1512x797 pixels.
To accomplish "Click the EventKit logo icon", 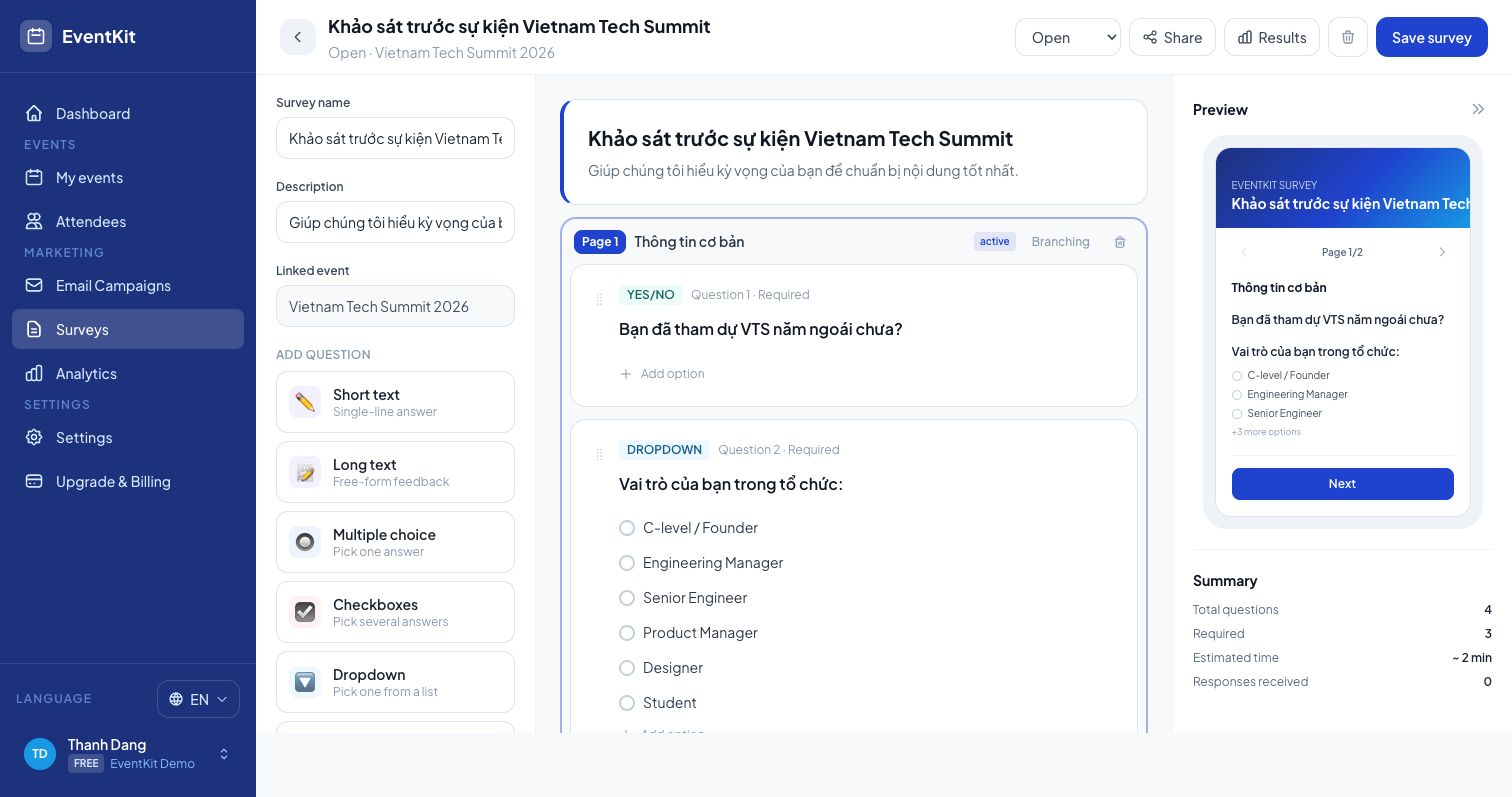I will click(36, 36).
